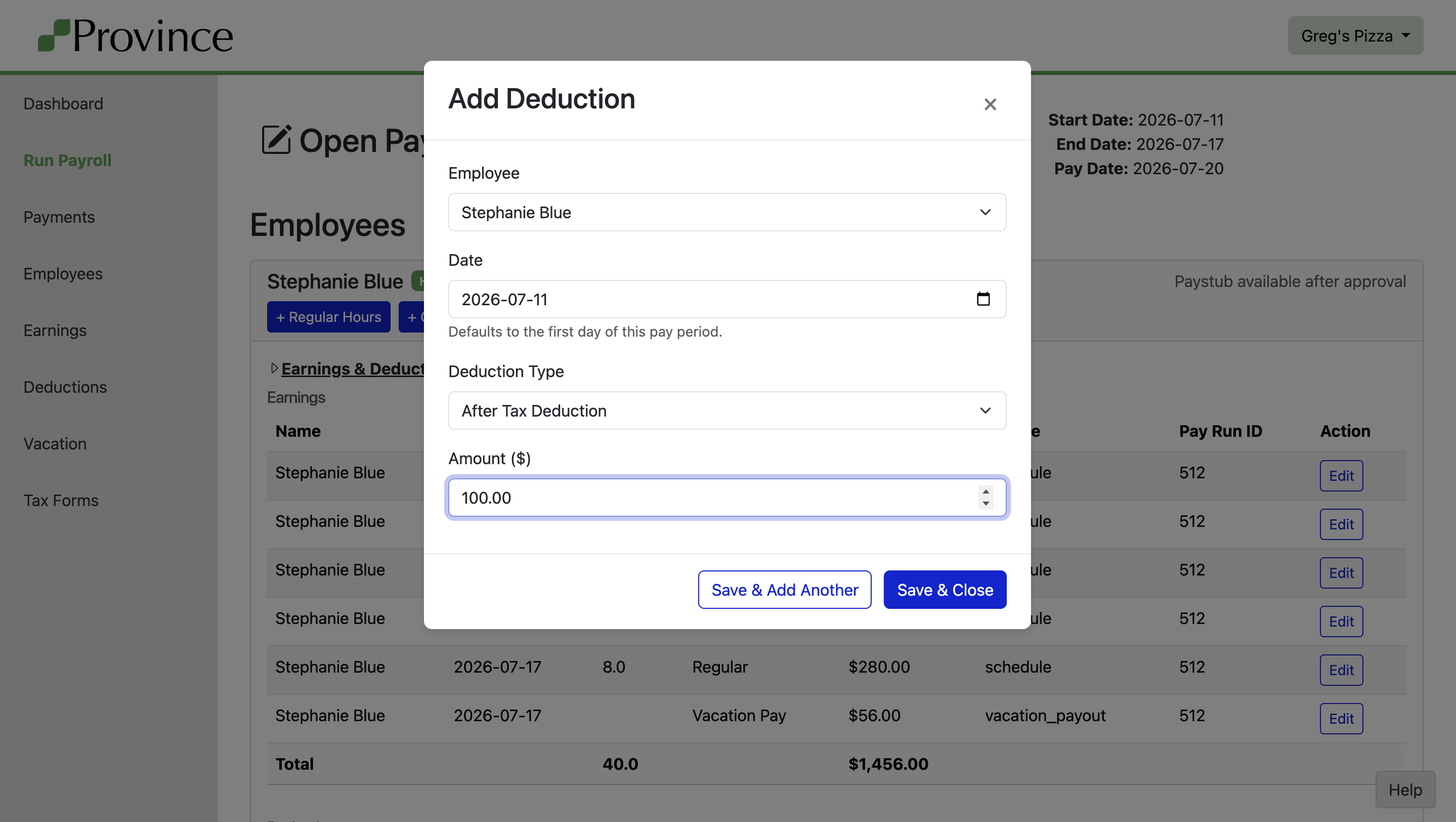
Task: Edit the first Stephanie Blue earnings row
Action: (x=1341, y=475)
